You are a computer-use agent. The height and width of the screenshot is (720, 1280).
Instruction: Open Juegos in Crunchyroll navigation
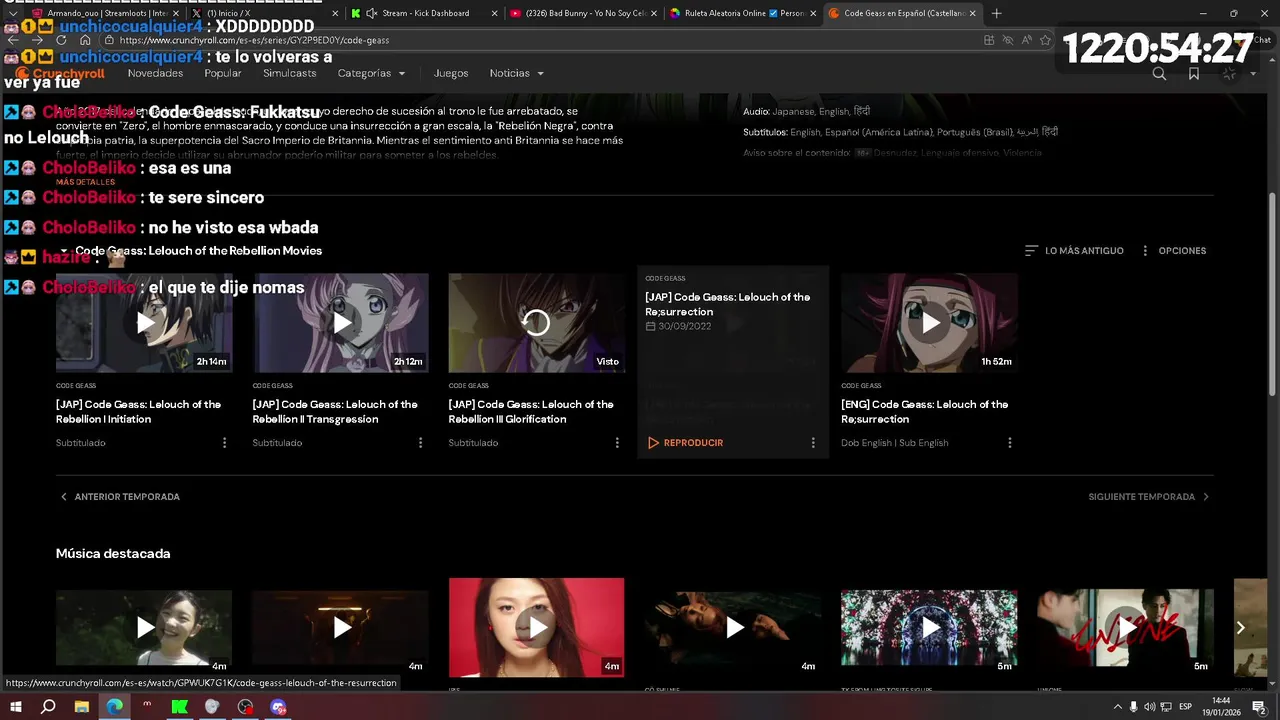(451, 73)
